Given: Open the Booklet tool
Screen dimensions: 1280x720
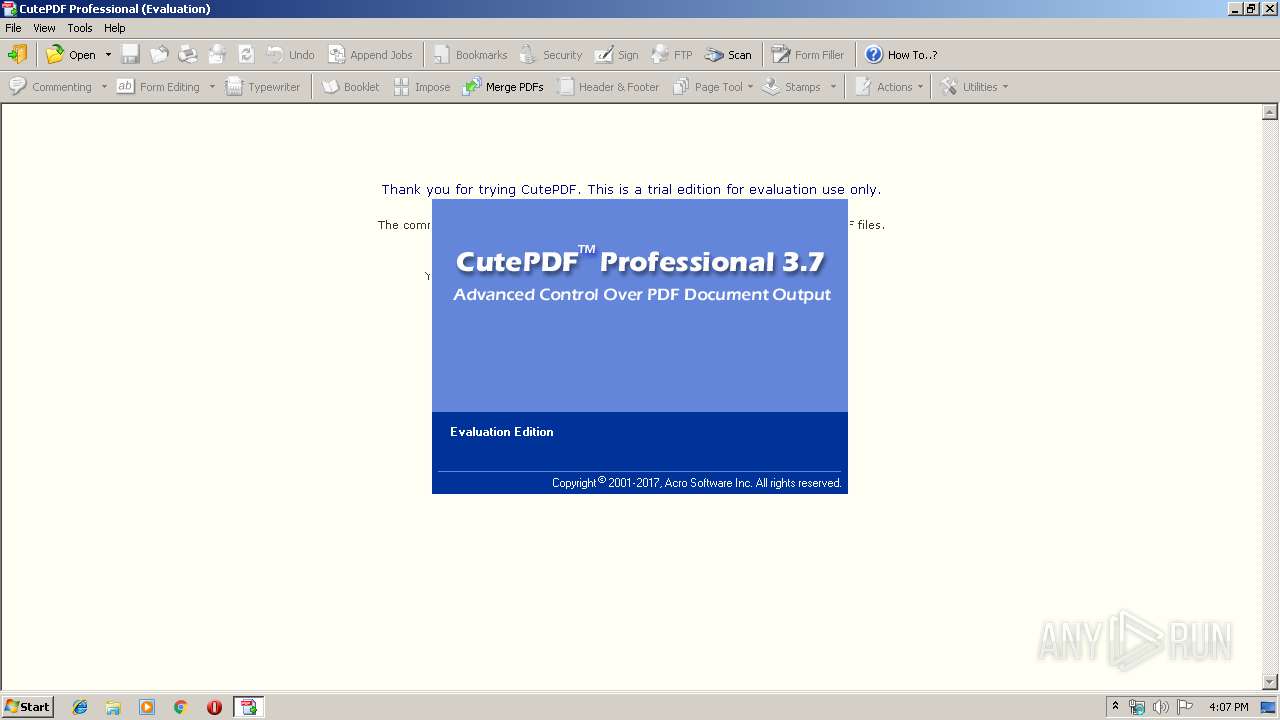Looking at the screenshot, I should click(350, 87).
